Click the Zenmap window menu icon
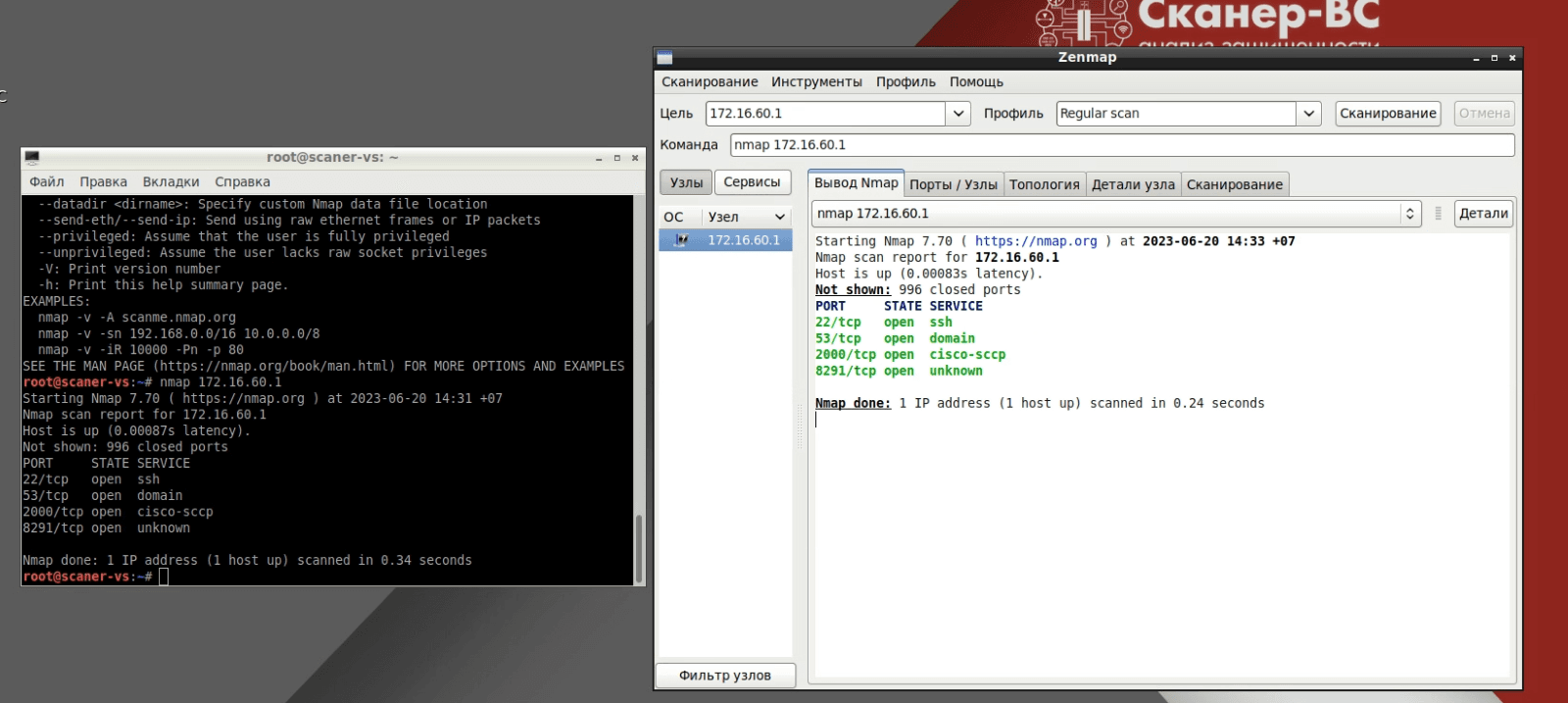This screenshot has width=1568, height=703. [665, 58]
